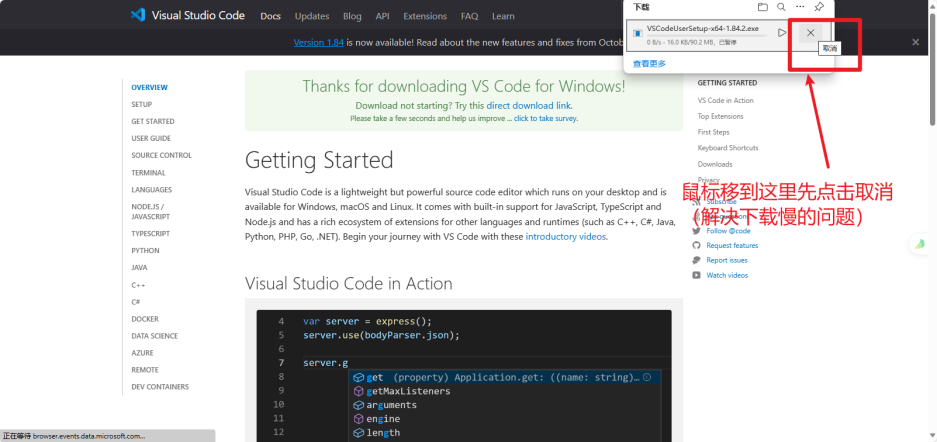Viewport: 937px width, 442px height.
Task: Click the page vertical scrollbar thumb
Action: 932,67
